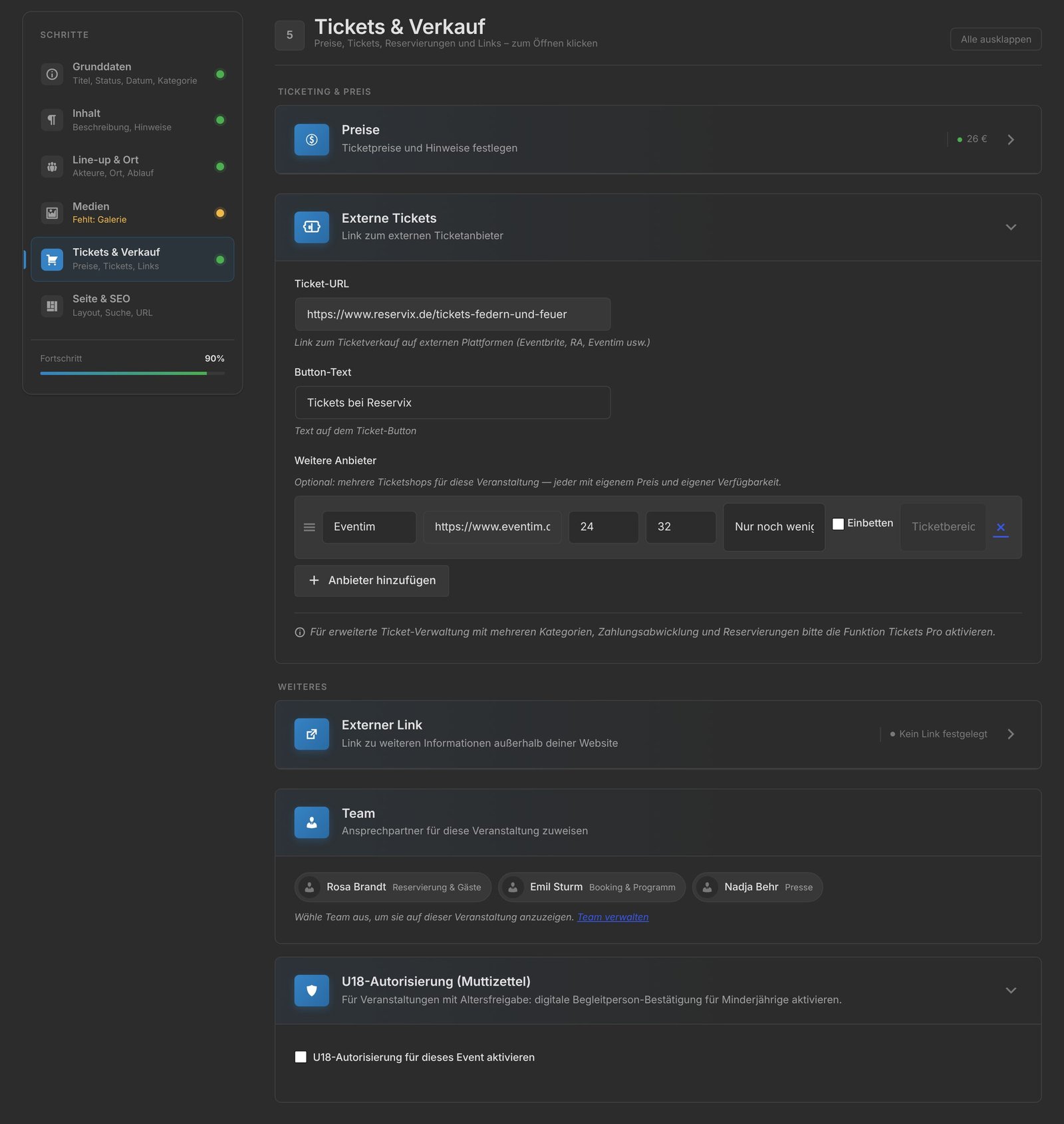Open Externer Link section chevron
The image size is (1064, 1124).
pos(1011,734)
